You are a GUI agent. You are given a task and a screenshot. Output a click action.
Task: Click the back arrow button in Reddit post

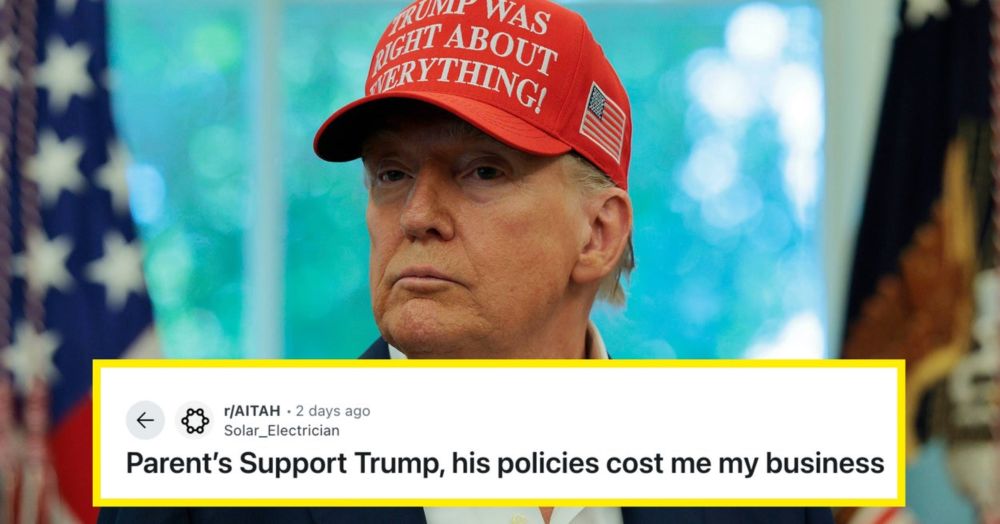[145, 421]
